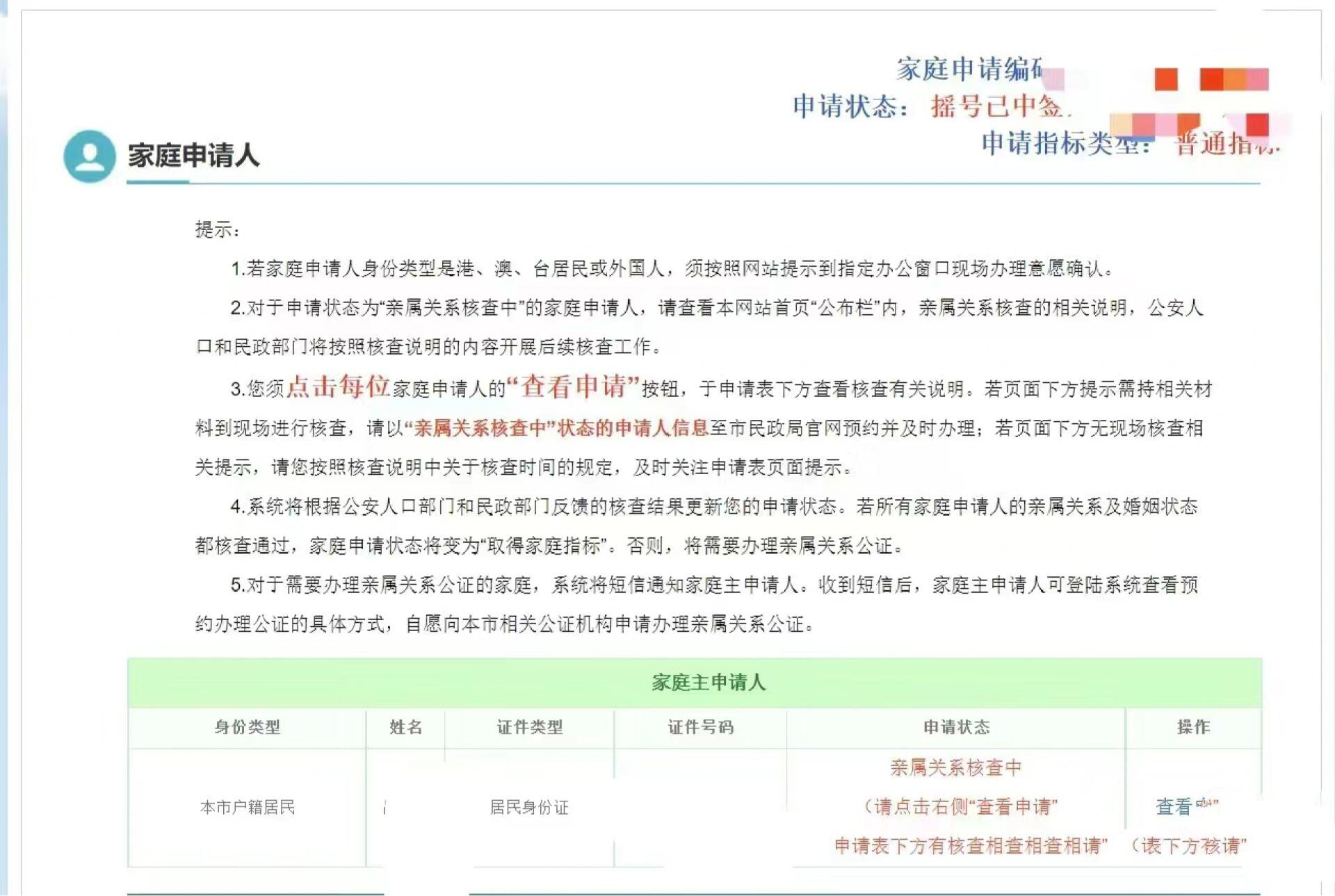This screenshot has width=1335, height=896.
Task: Click the 姓名 column header
Action: tap(406, 727)
